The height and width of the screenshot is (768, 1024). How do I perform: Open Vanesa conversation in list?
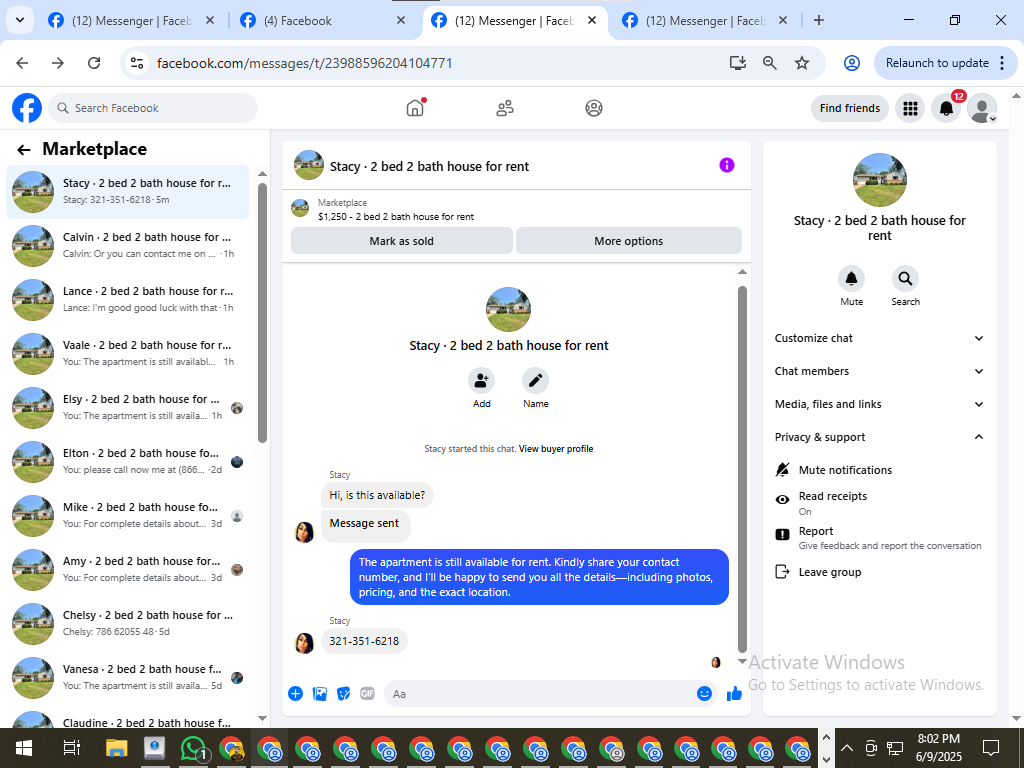(x=127, y=678)
